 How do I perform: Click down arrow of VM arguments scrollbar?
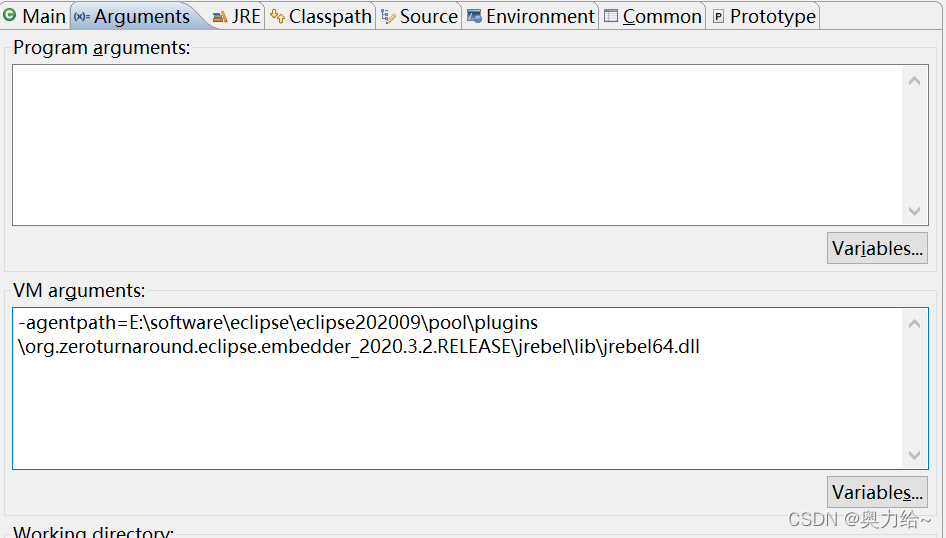[x=915, y=455]
